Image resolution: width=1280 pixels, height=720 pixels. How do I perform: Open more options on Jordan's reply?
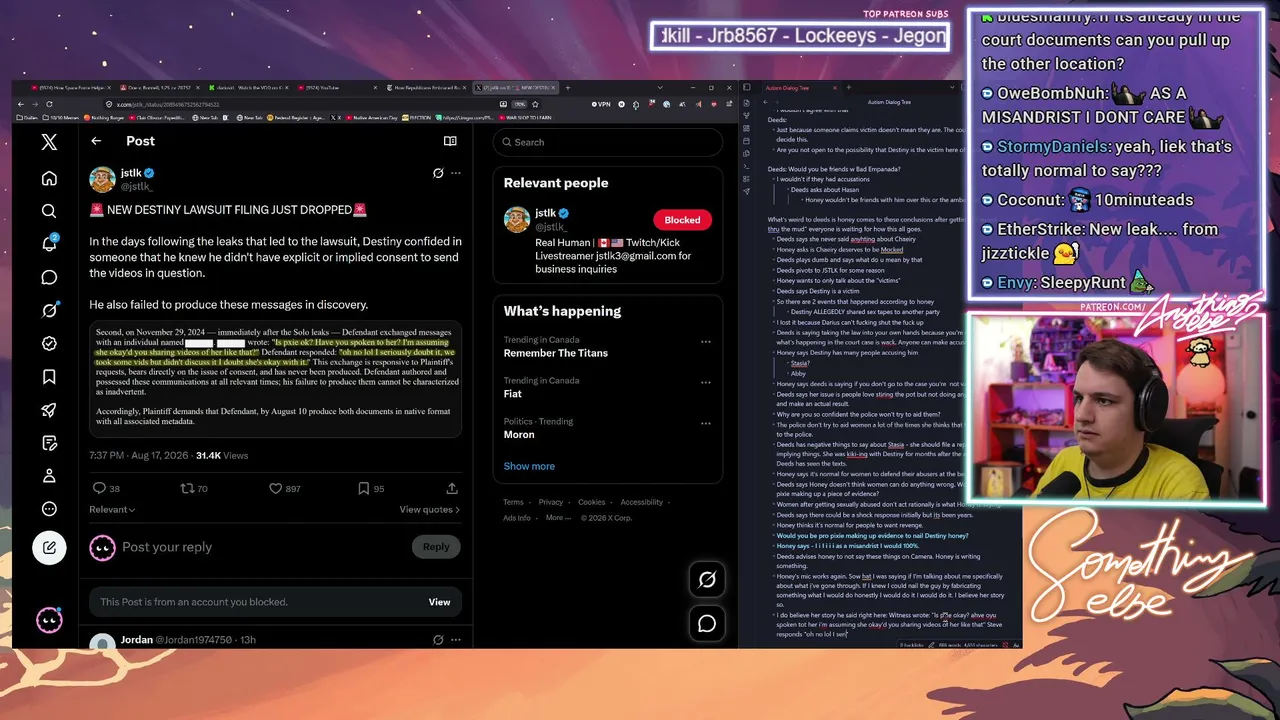456,640
